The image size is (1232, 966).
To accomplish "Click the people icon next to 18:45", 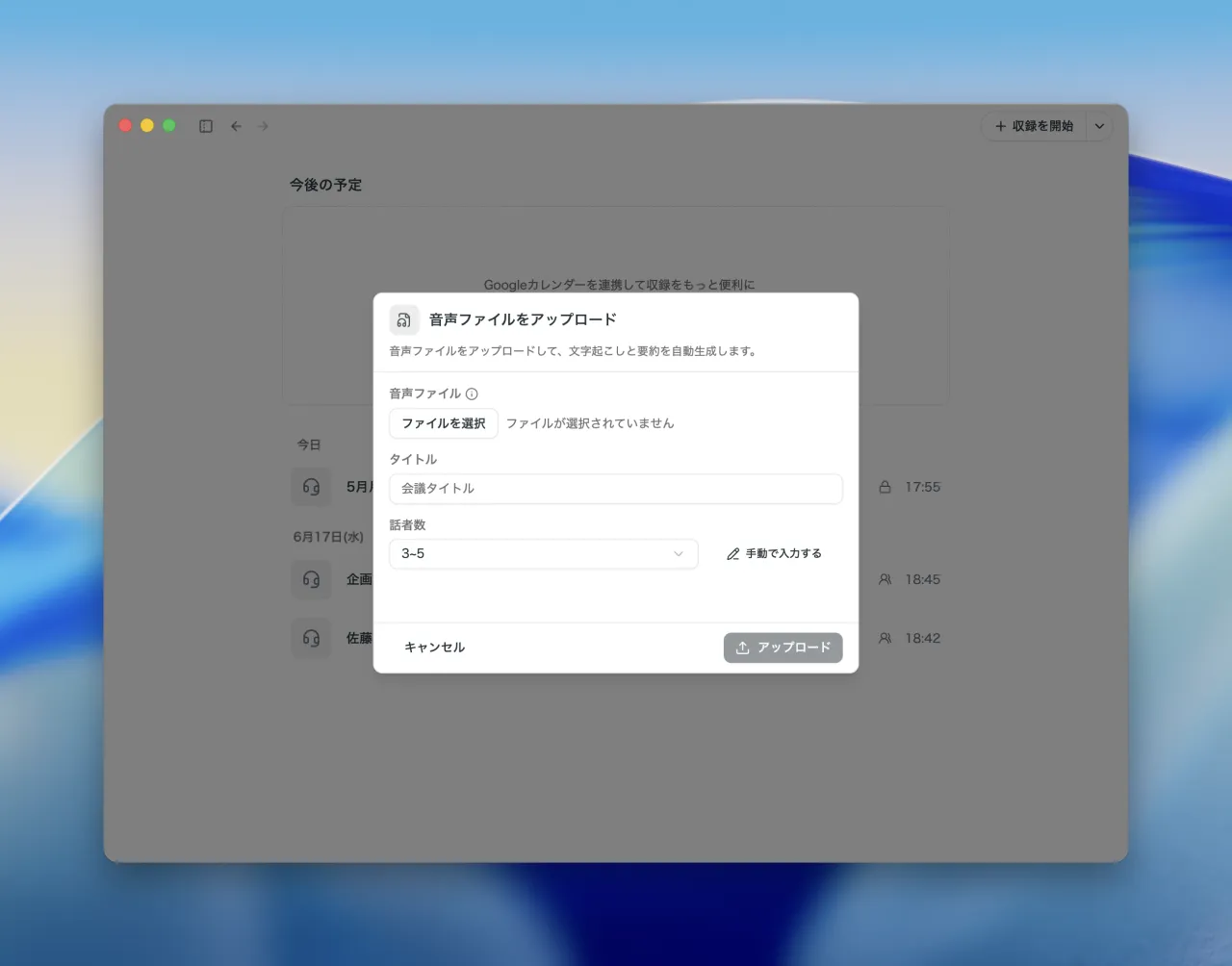I will [x=885, y=579].
